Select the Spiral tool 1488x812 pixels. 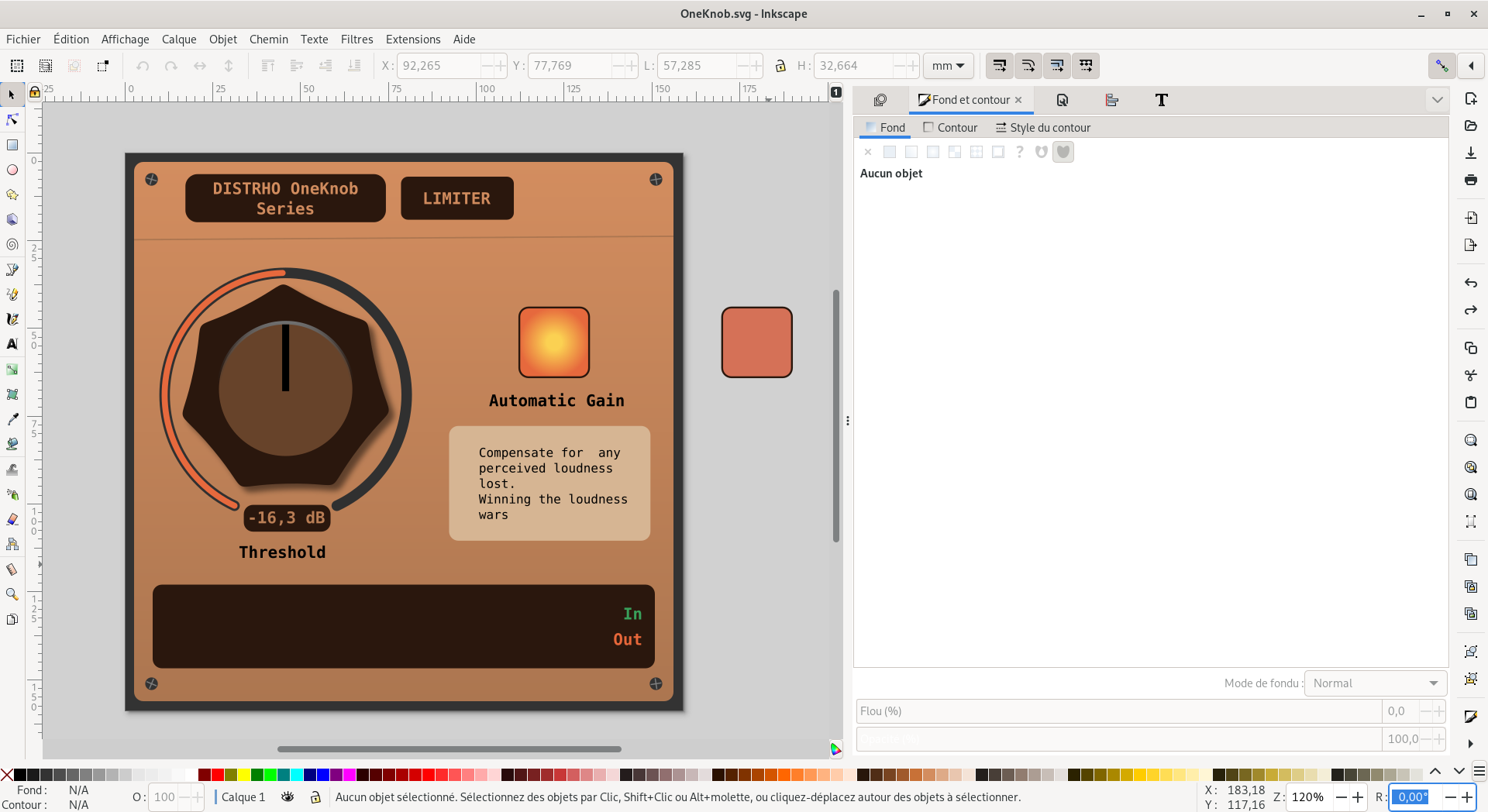pos(12,244)
